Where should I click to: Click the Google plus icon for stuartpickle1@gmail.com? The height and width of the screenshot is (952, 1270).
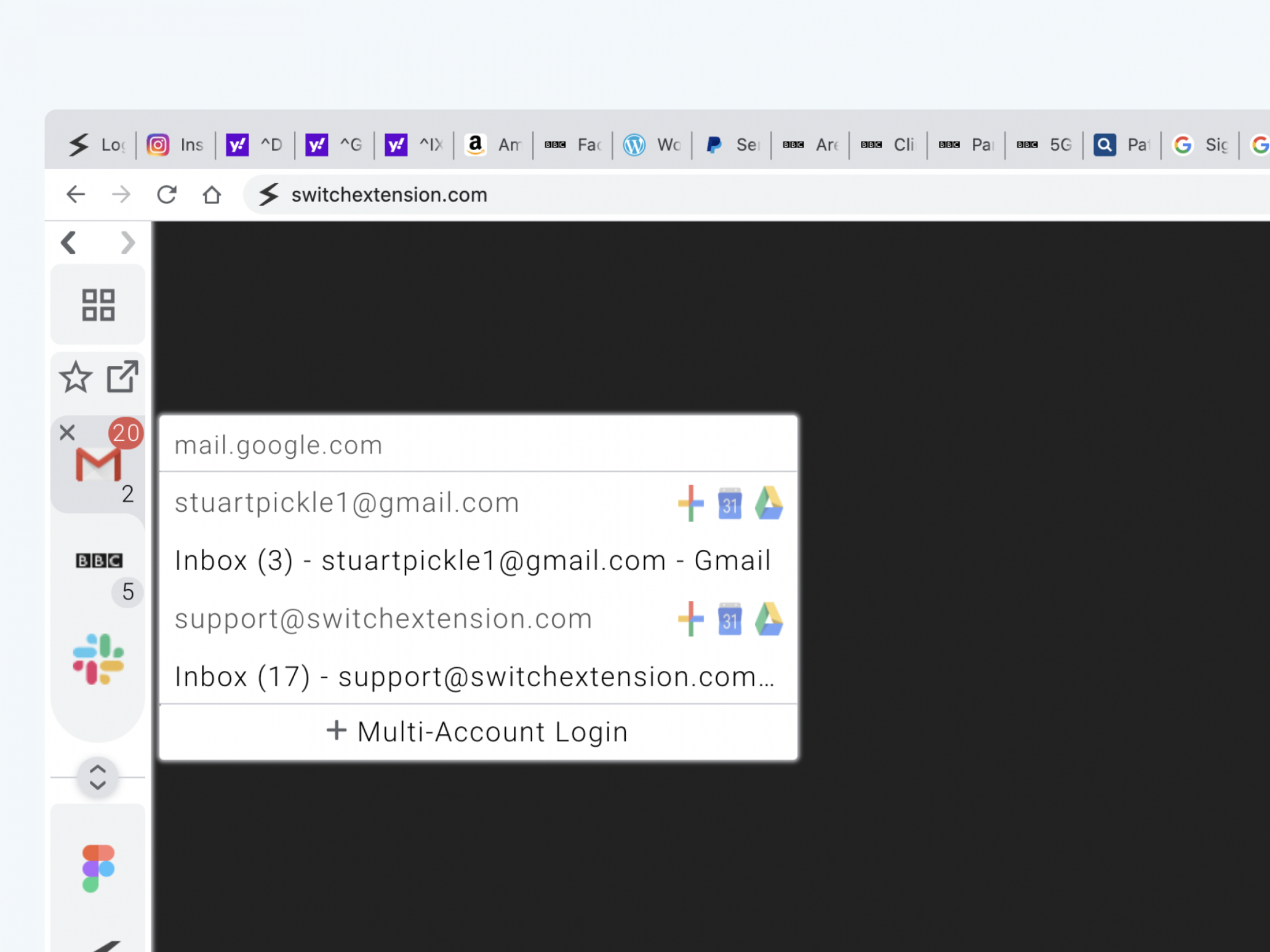[x=690, y=503]
